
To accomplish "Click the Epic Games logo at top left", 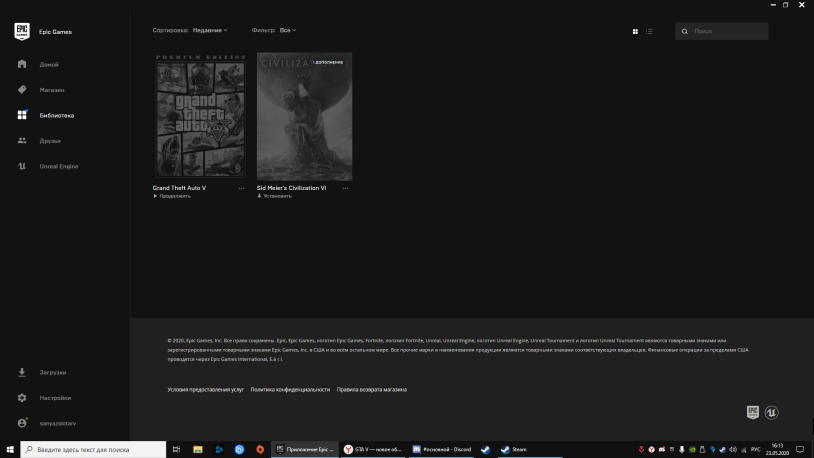I will [21, 31].
